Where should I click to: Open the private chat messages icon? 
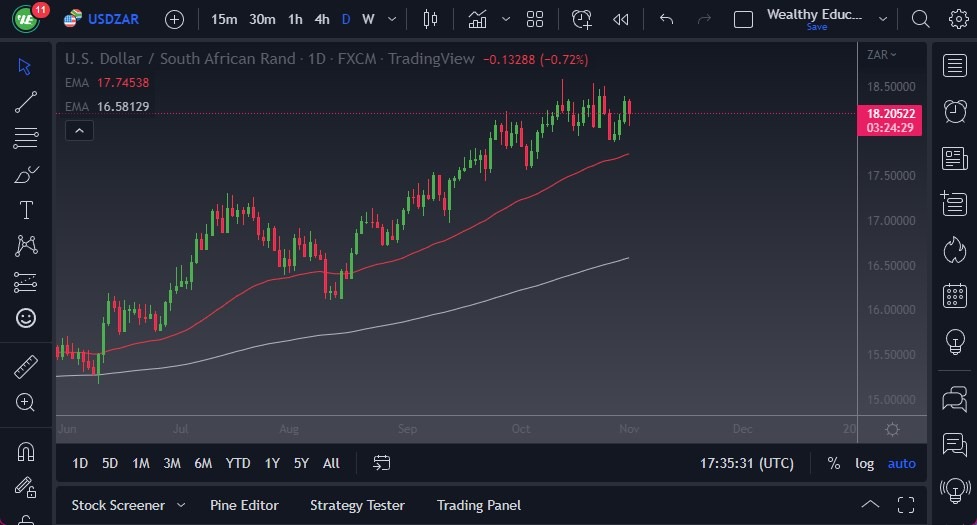[x=955, y=445]
